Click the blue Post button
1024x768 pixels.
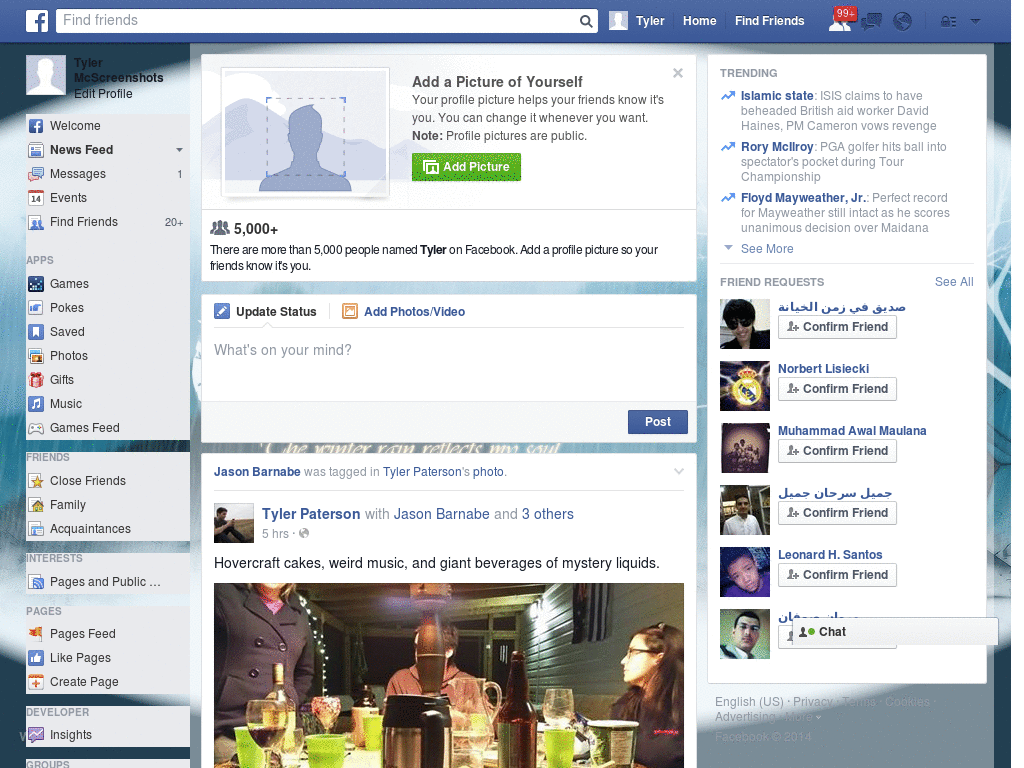click(x=658, y=422)
